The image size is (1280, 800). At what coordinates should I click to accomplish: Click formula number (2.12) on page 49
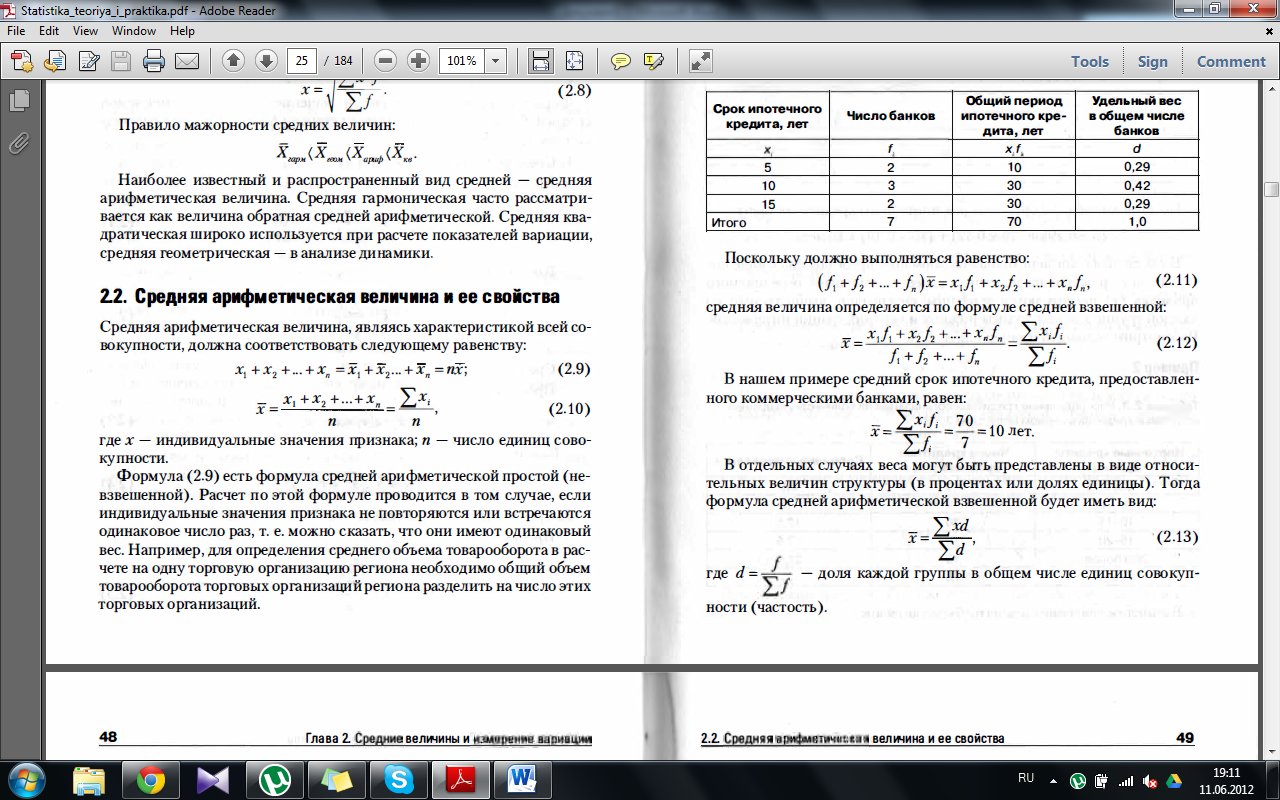point(1177,343)
